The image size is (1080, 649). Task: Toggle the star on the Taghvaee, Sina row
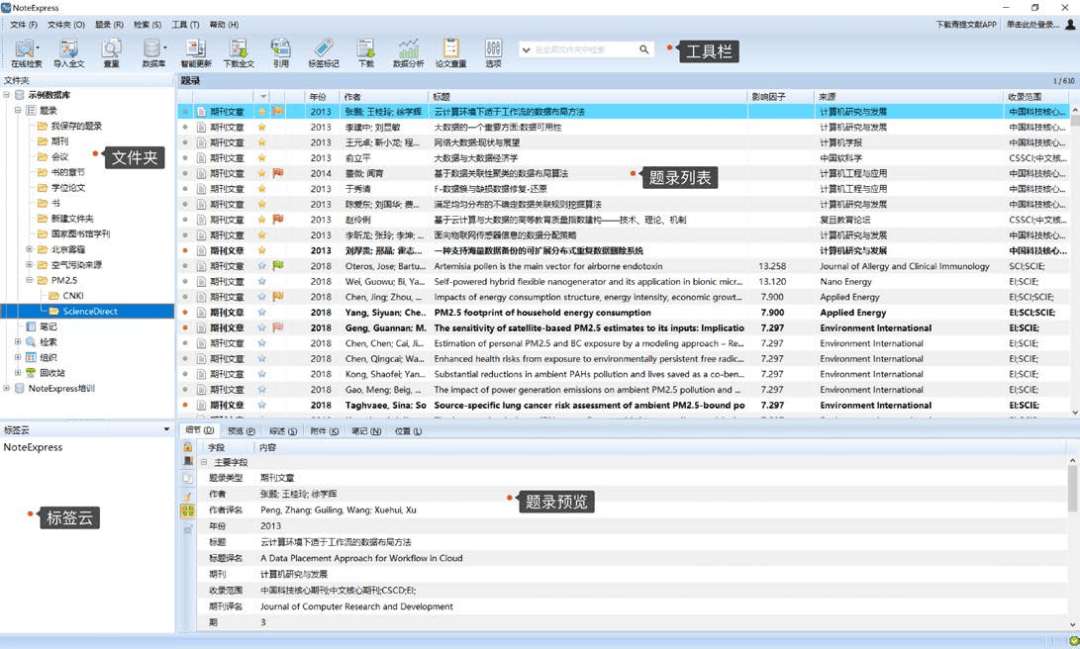[262, 405]
